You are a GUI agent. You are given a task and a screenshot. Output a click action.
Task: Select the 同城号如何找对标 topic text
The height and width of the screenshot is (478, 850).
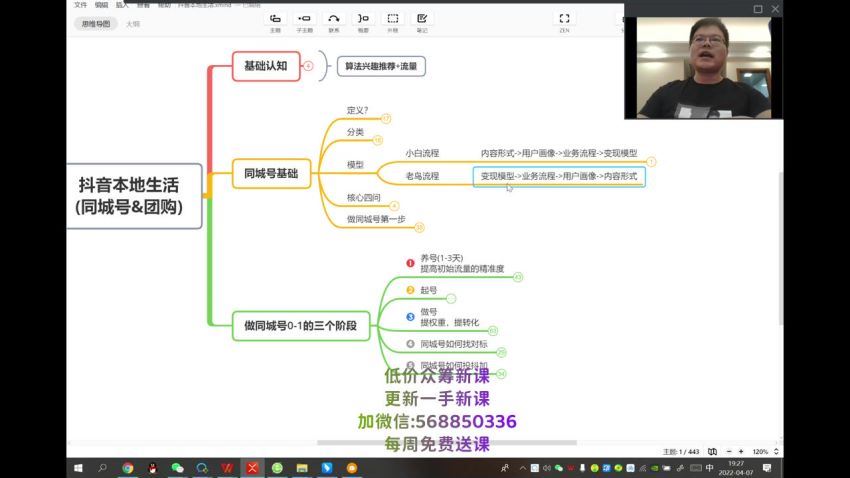[x=454, y=344]
